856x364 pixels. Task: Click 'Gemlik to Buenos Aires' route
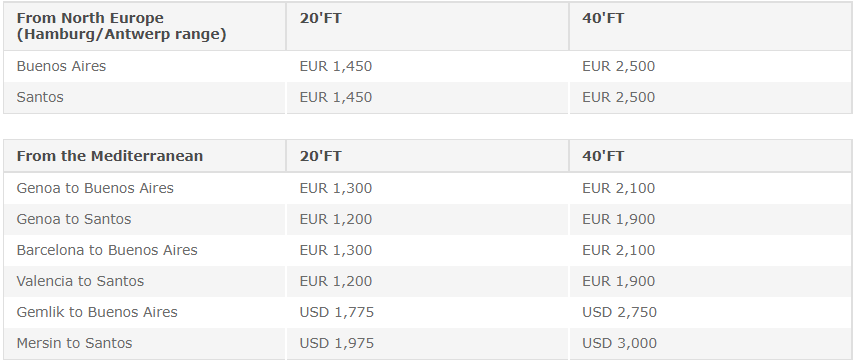tap(97, 312)
